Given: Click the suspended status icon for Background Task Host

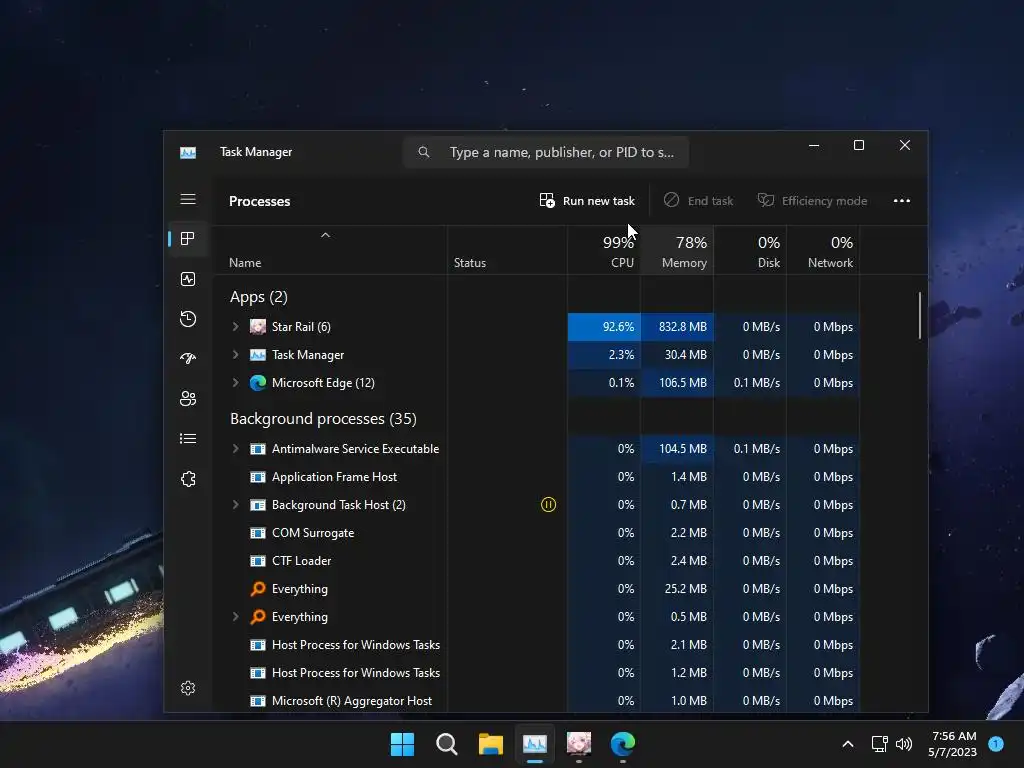Looking at the screenshot, I should (549, 505).
